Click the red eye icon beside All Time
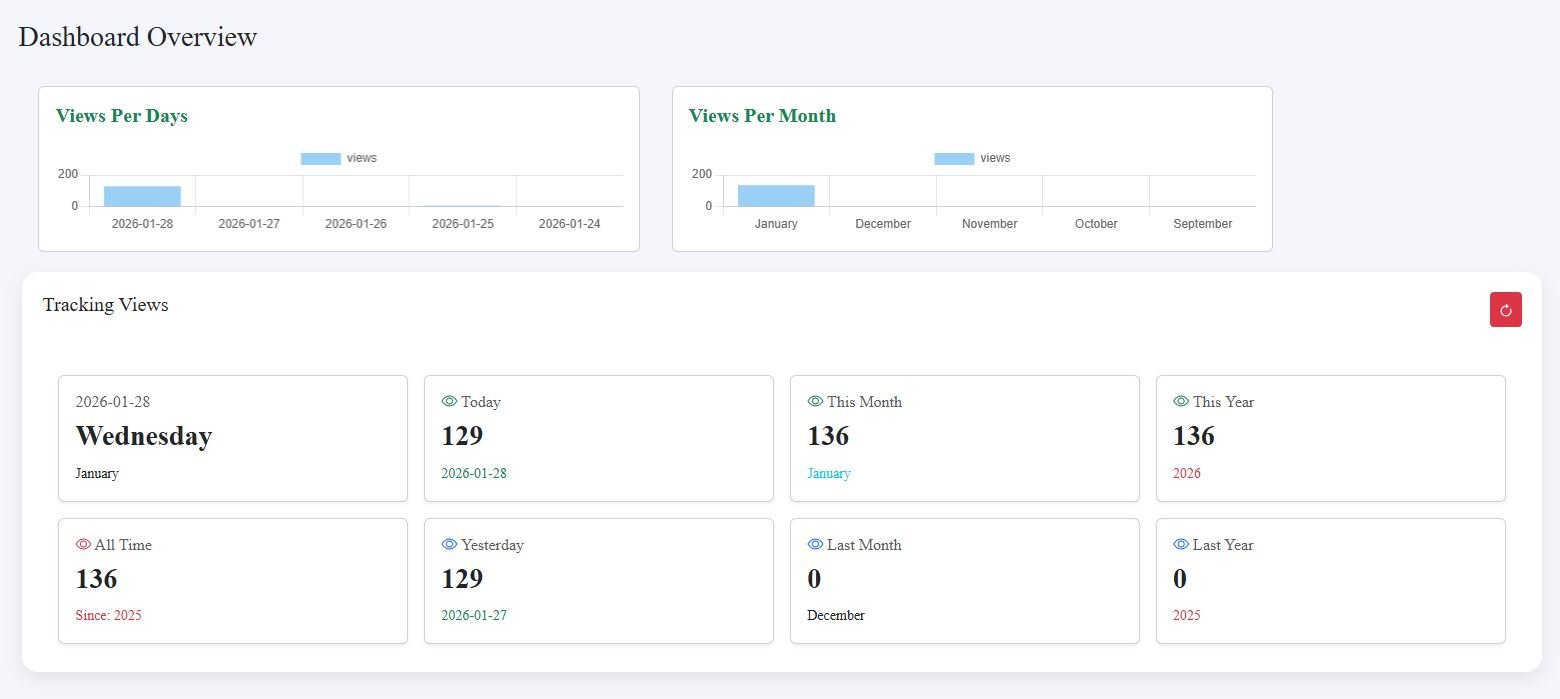The image size is (1560, 699). pos(83,545)
